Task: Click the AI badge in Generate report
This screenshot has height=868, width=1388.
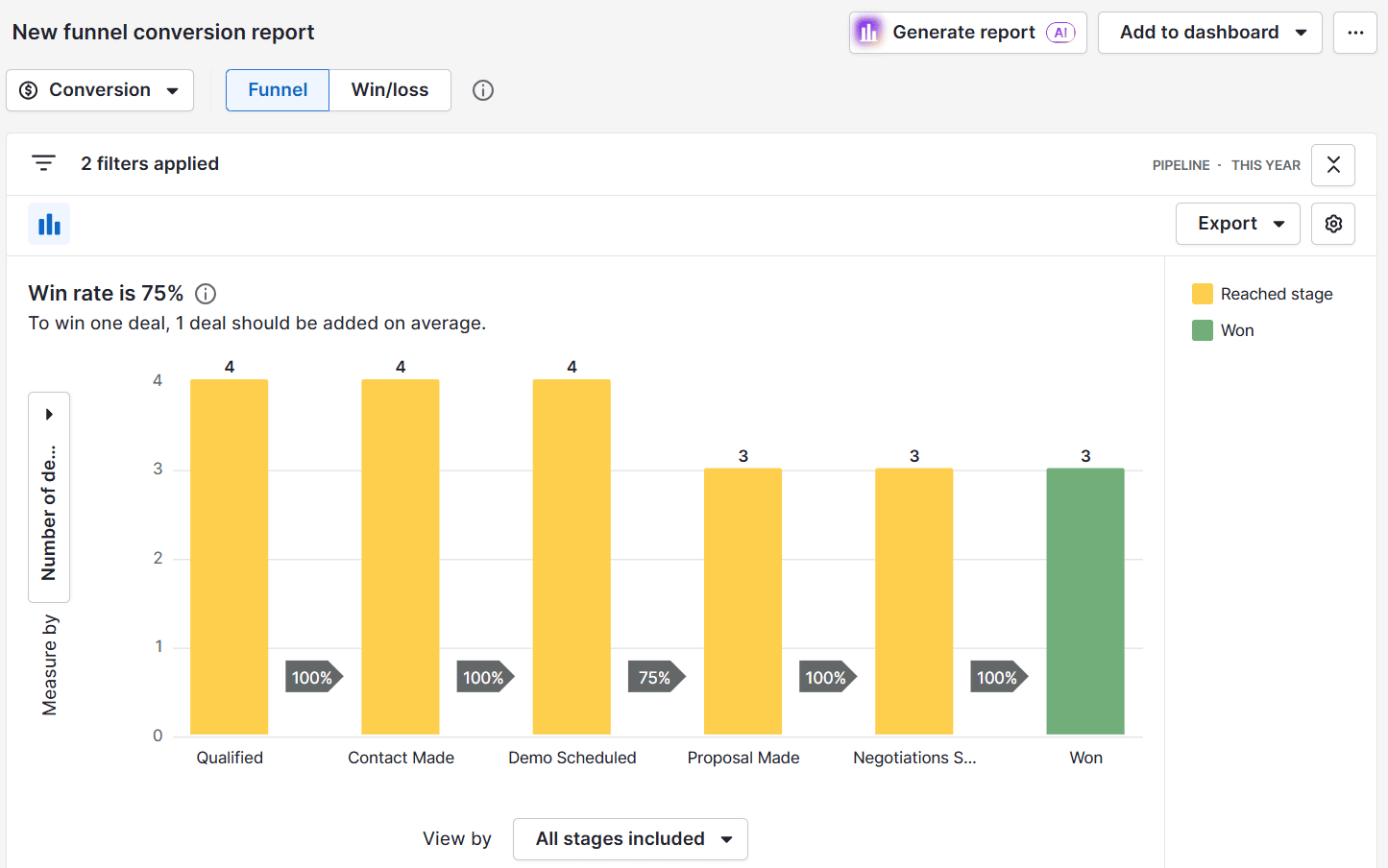Action: point(1059,32)
